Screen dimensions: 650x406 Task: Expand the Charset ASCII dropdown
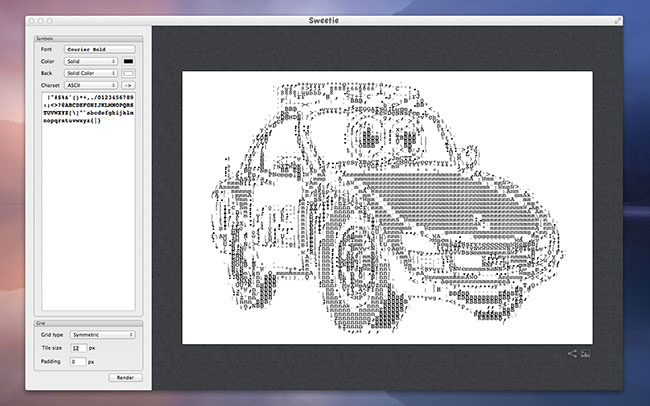point(91,86)
